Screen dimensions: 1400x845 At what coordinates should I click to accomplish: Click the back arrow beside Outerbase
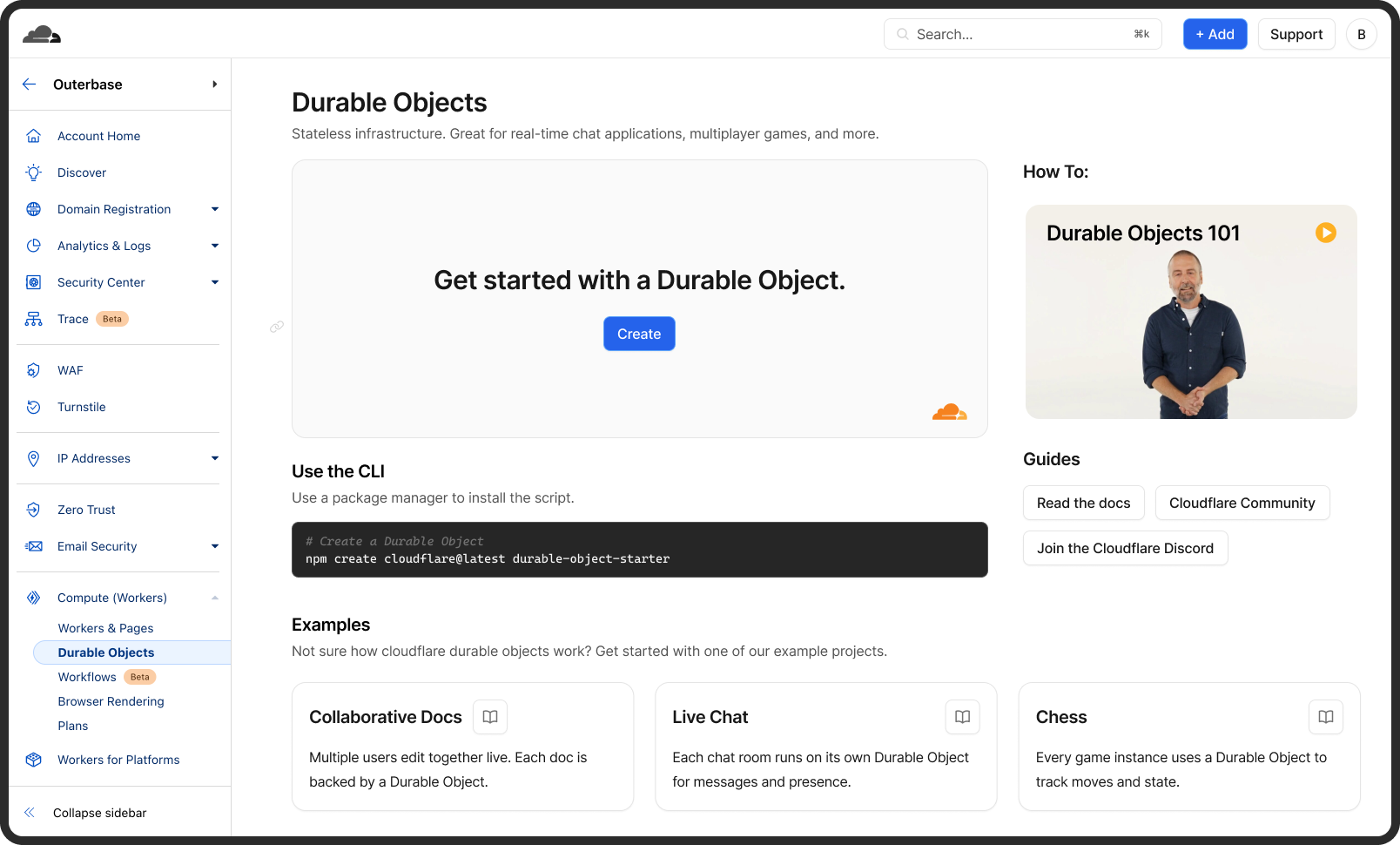coord(30,84)
